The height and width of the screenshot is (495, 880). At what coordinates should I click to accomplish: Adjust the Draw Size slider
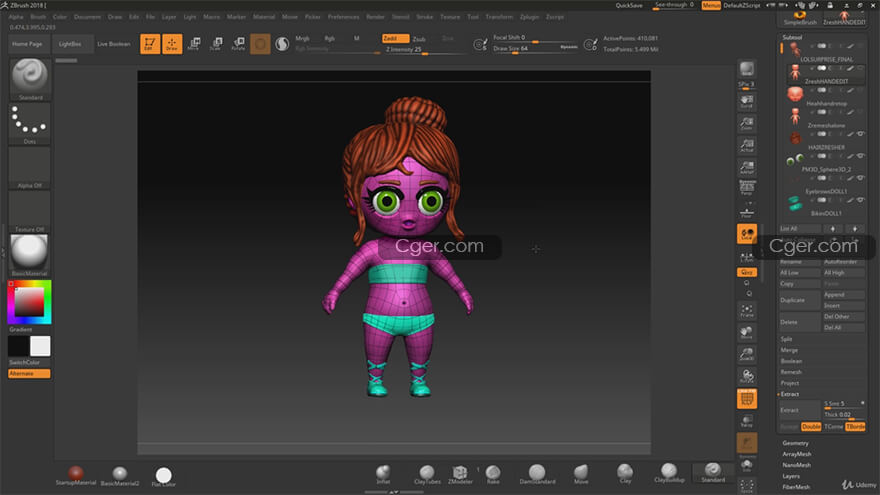[x=535, y=49]
